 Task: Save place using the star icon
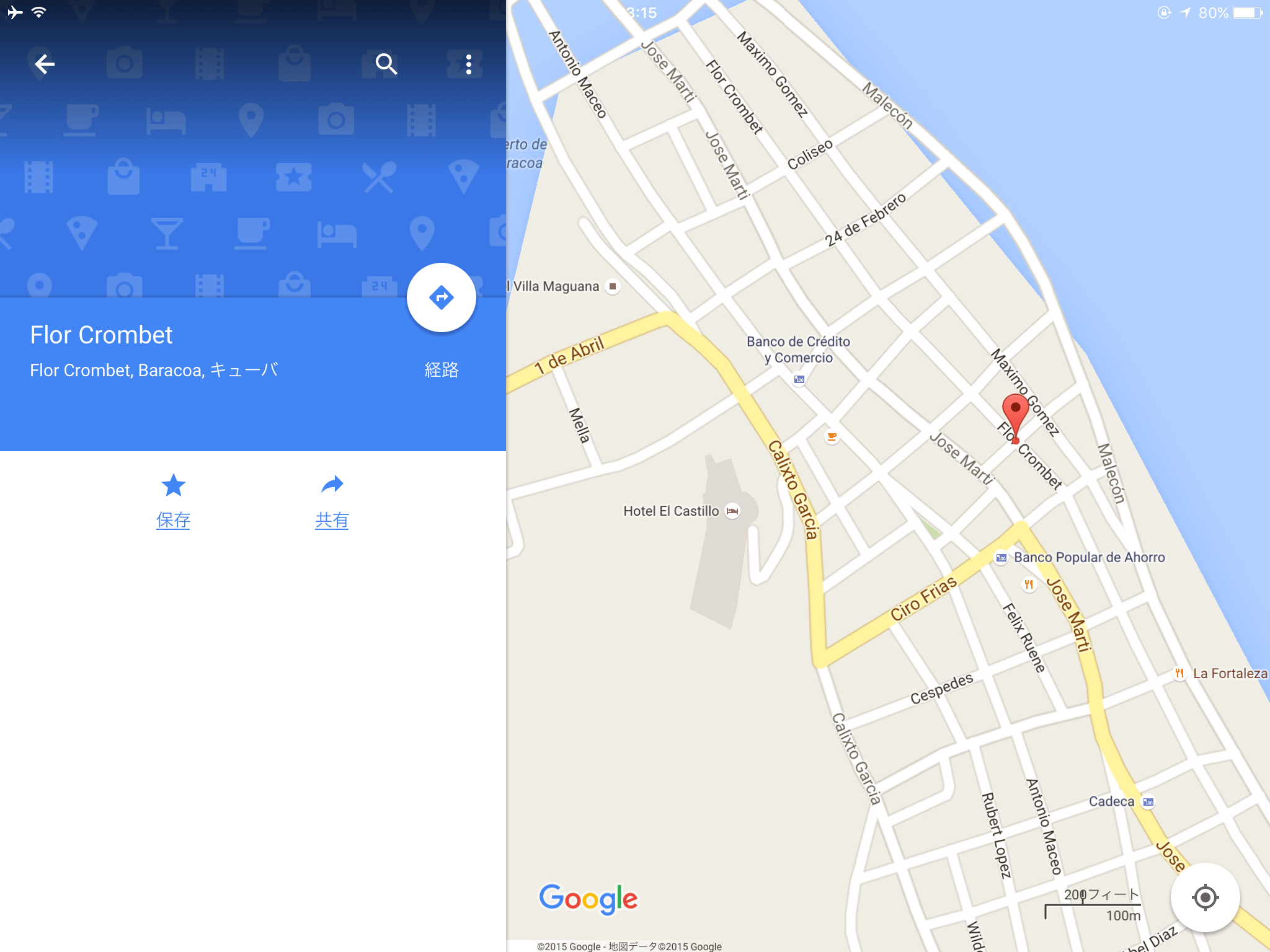173,485
